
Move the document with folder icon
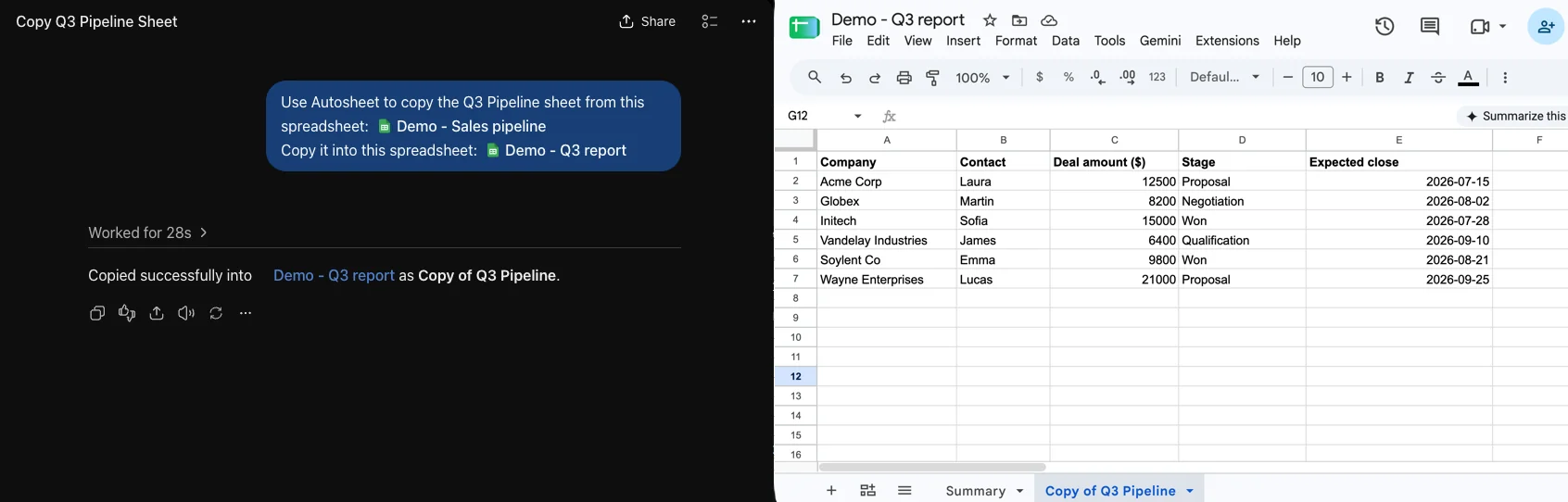[1019, 20]
